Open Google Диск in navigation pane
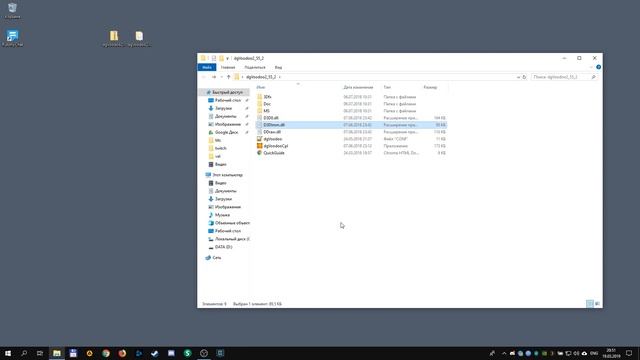The height and width of the screenshot is (360, 640). pyautogui.click(x=226, y=132)
